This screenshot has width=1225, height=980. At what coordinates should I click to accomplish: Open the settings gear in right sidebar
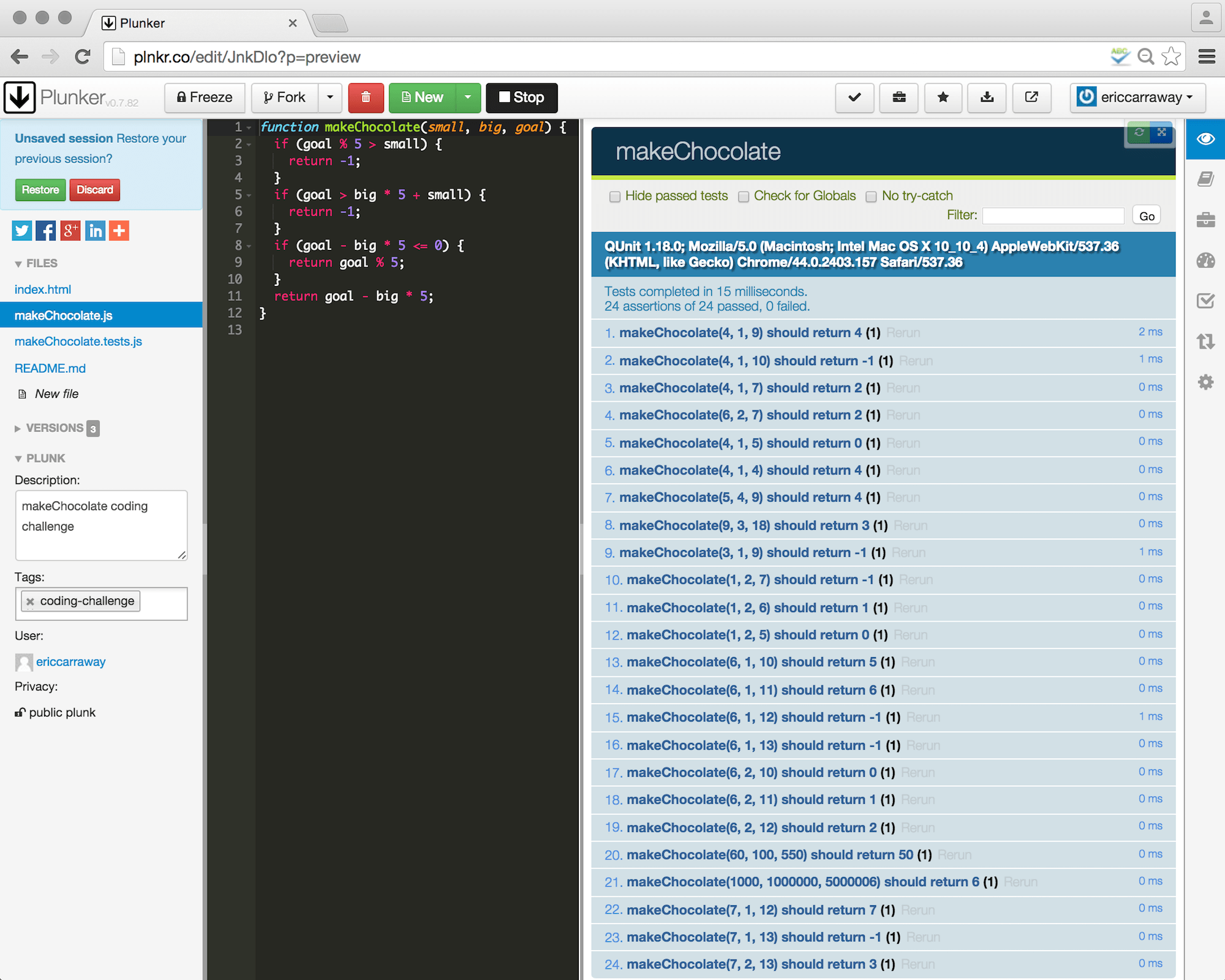(x=1205, y=382)
